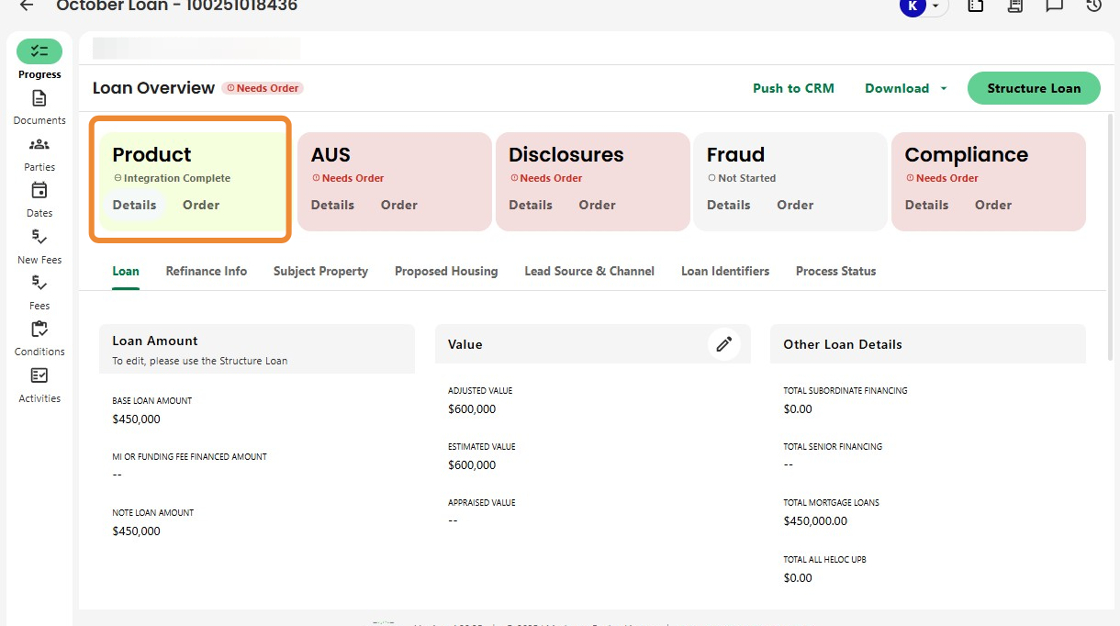Open the user K avatar dropdown
Image resolution: width=1120 pixels, height=626 pixels.
[922, 7]
